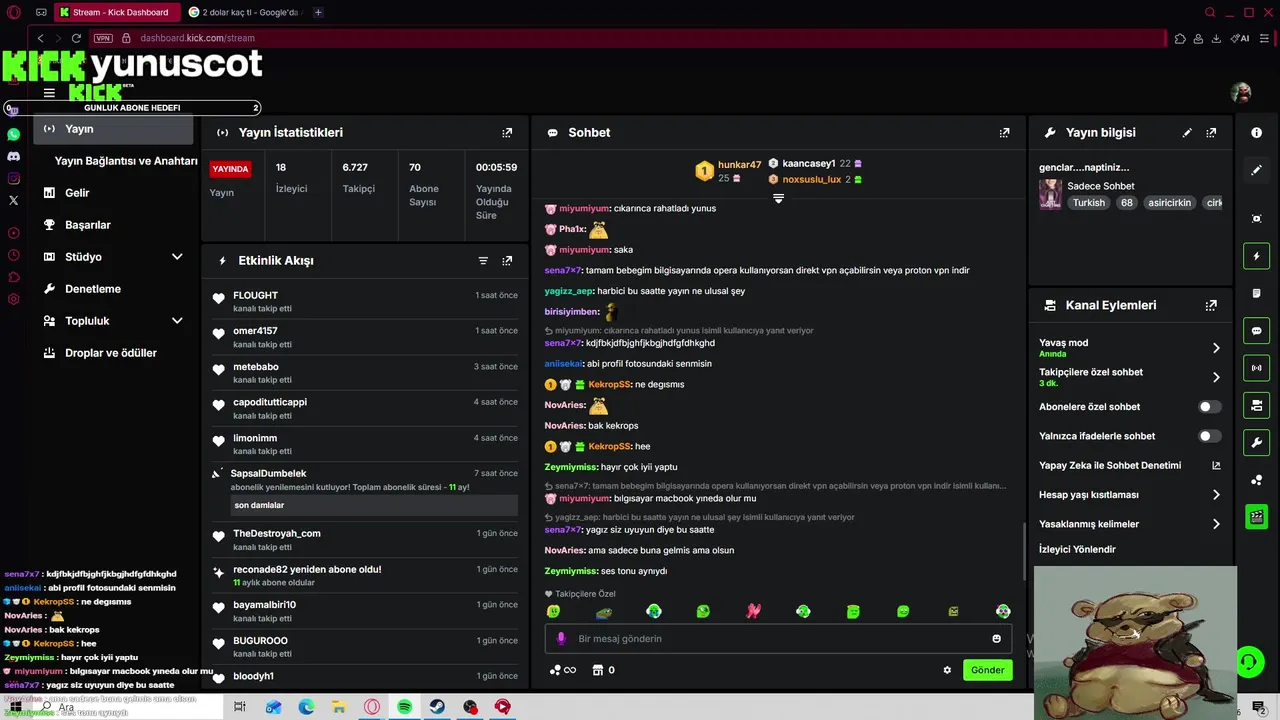Expand the Topluluk sidebar section
Viewport: 1280px width, 720px height.
tap(177, 321)
